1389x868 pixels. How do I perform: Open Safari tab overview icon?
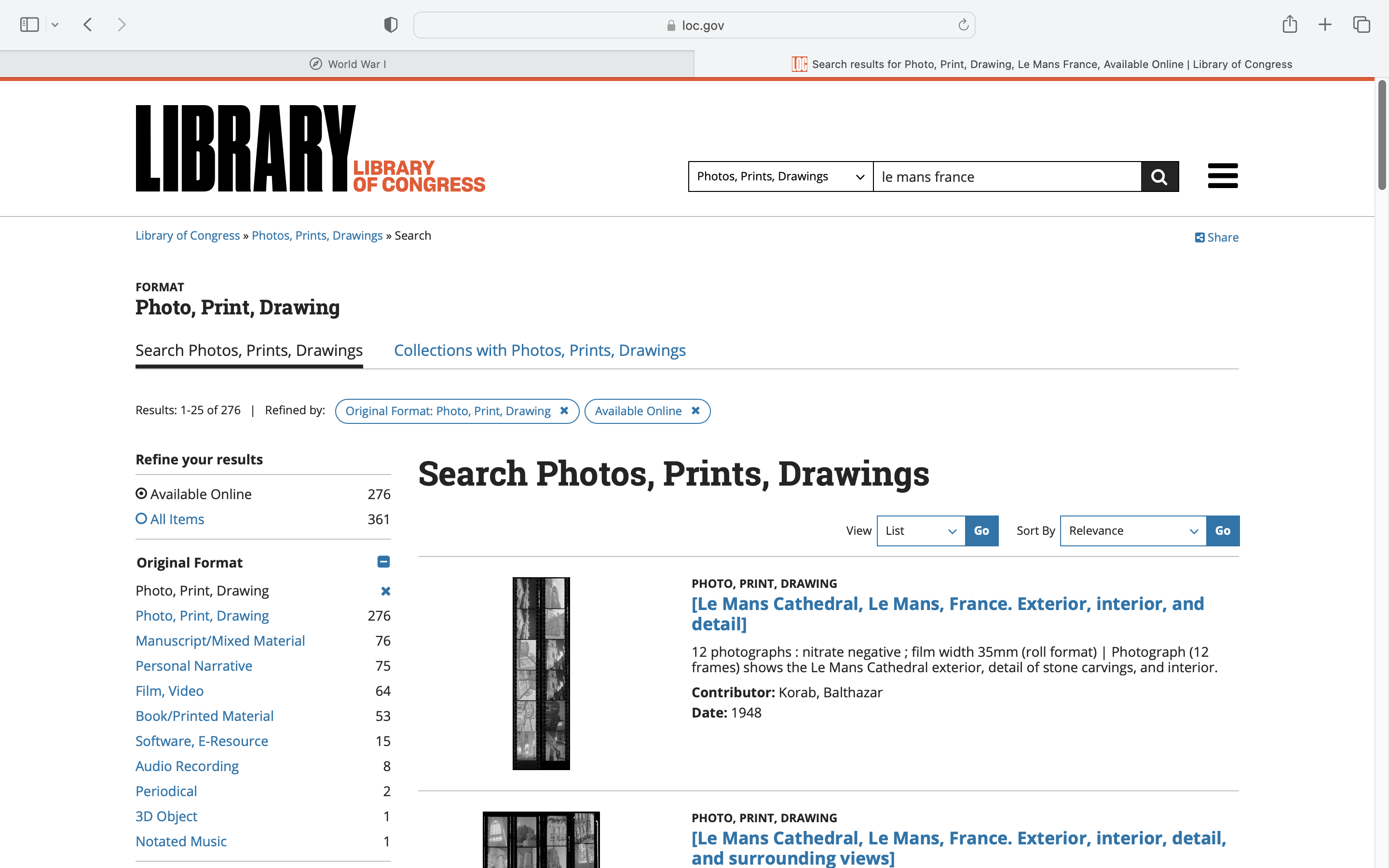click(1361, 25)
